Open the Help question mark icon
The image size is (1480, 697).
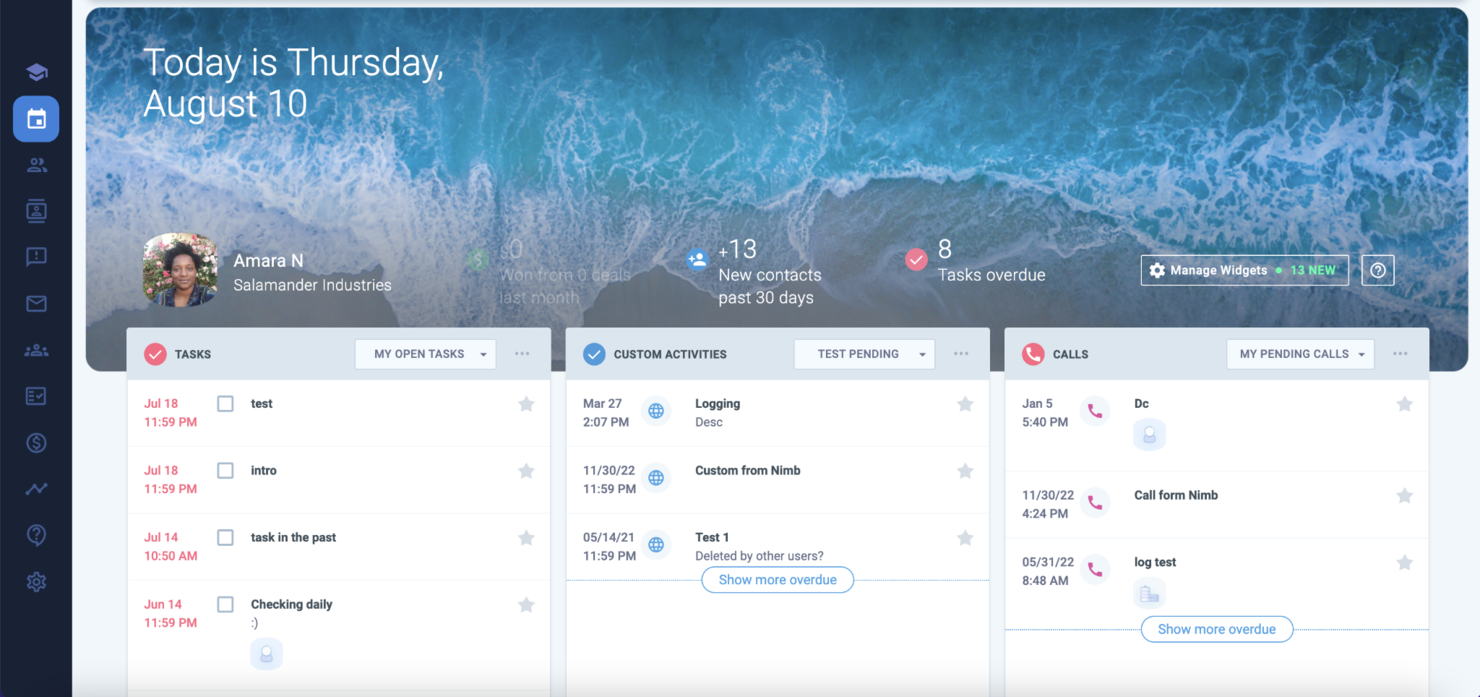36,535
